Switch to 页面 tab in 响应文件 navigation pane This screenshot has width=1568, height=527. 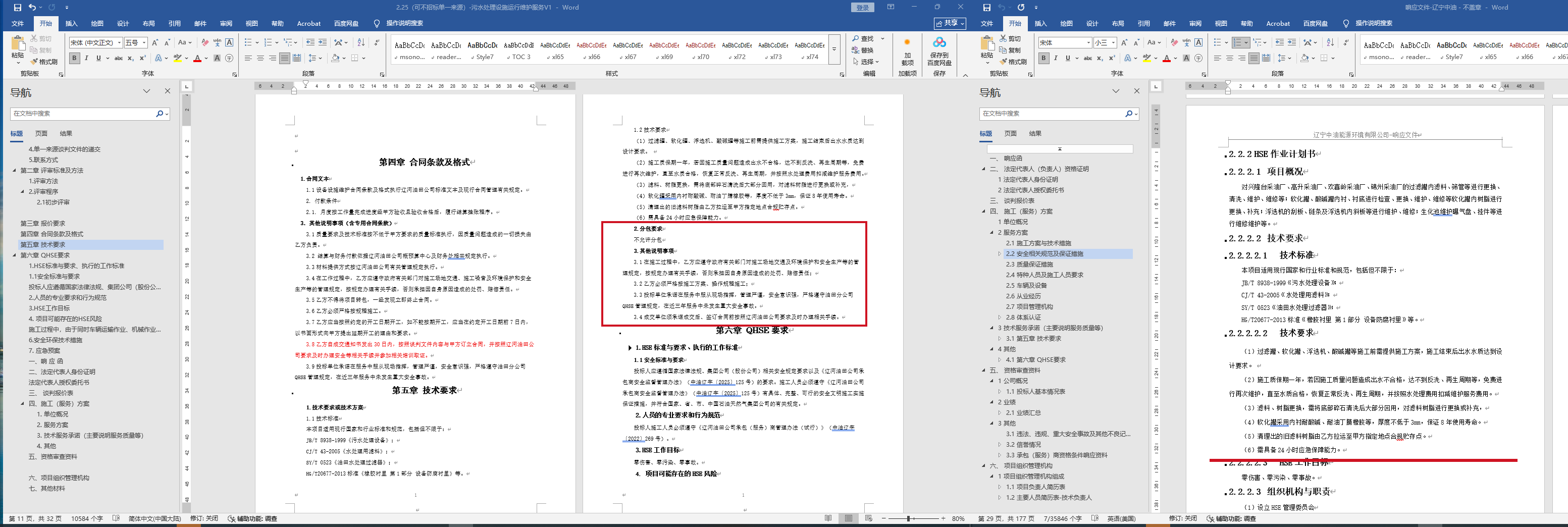[1011, 133]
